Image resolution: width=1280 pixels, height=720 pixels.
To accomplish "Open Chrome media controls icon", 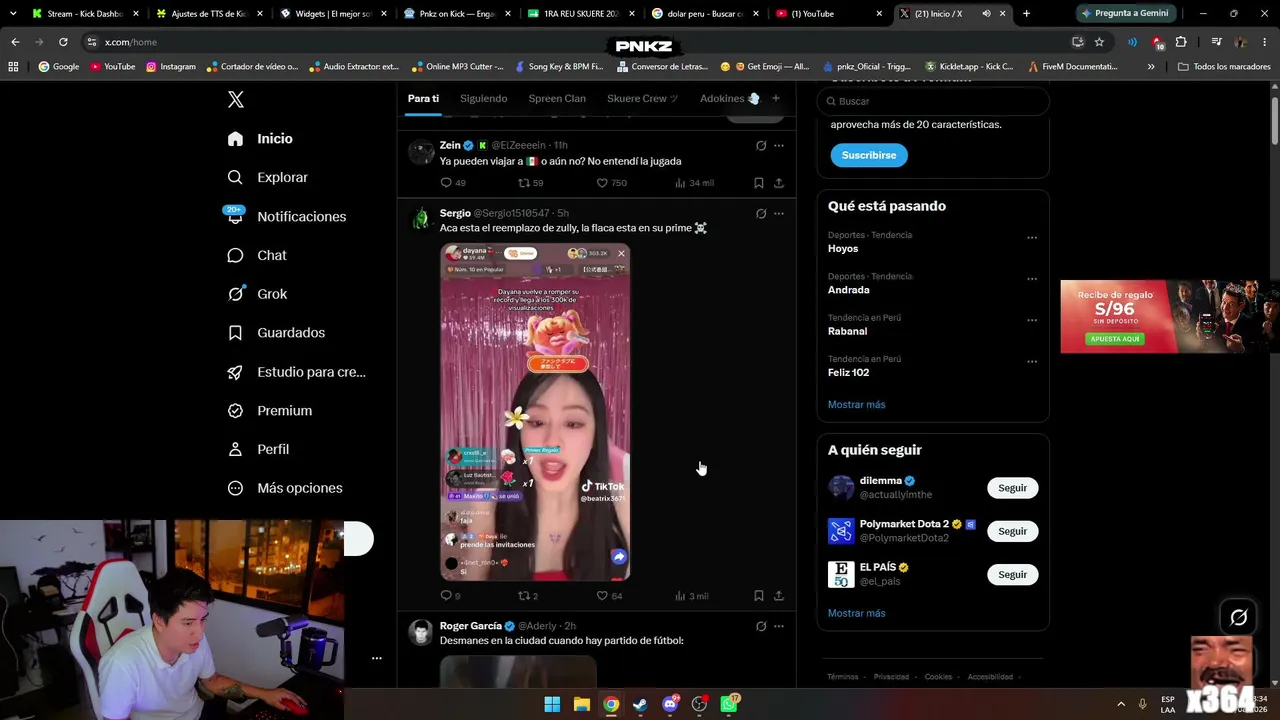I will 1216,42.
